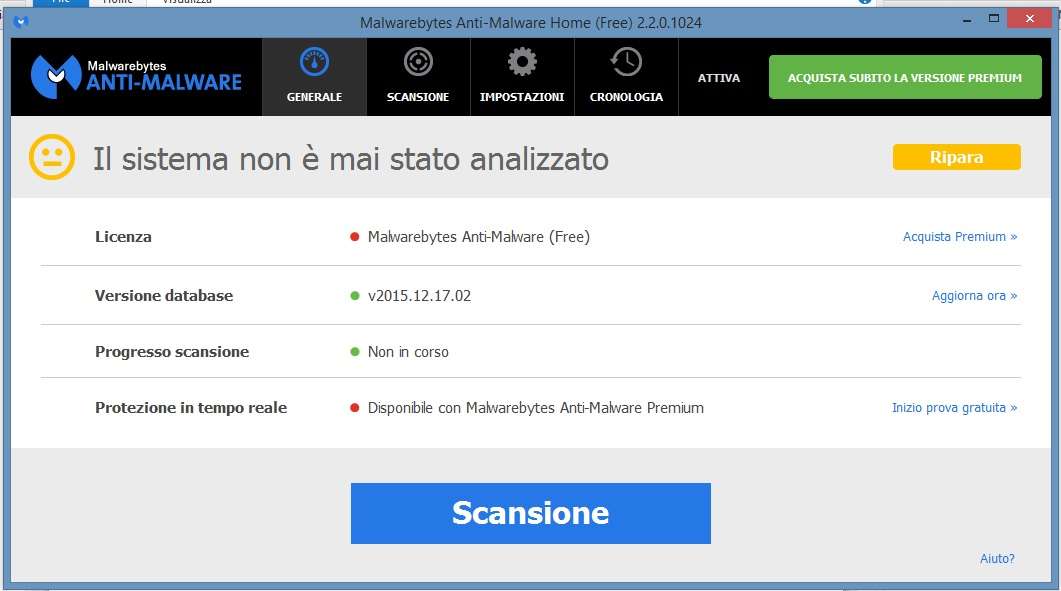Start scan with the blue Scansione button
This screenshot has width=1061, height=591.
tap(530, 513)
